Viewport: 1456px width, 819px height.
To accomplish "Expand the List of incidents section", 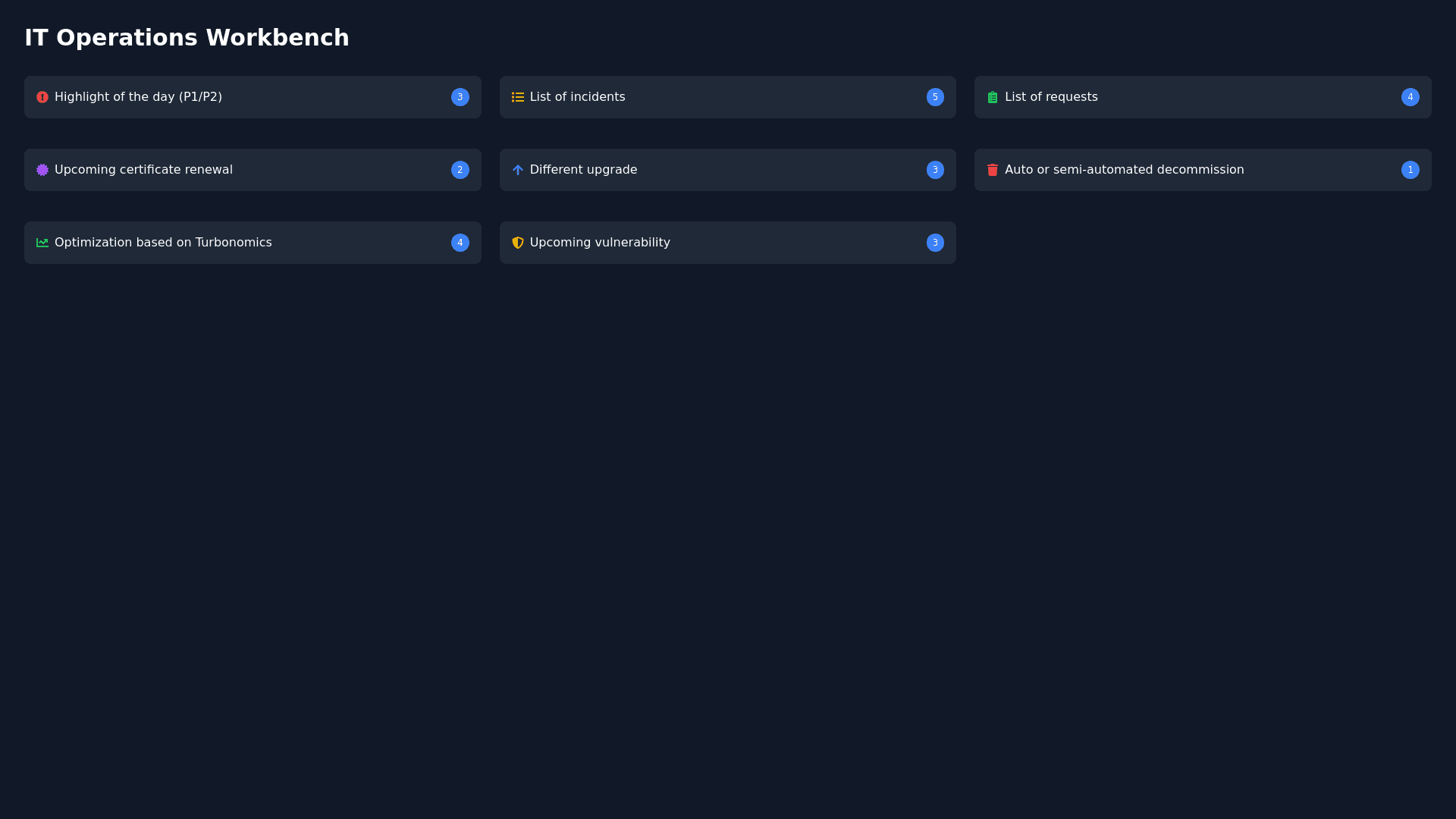I will coord(577,97).
